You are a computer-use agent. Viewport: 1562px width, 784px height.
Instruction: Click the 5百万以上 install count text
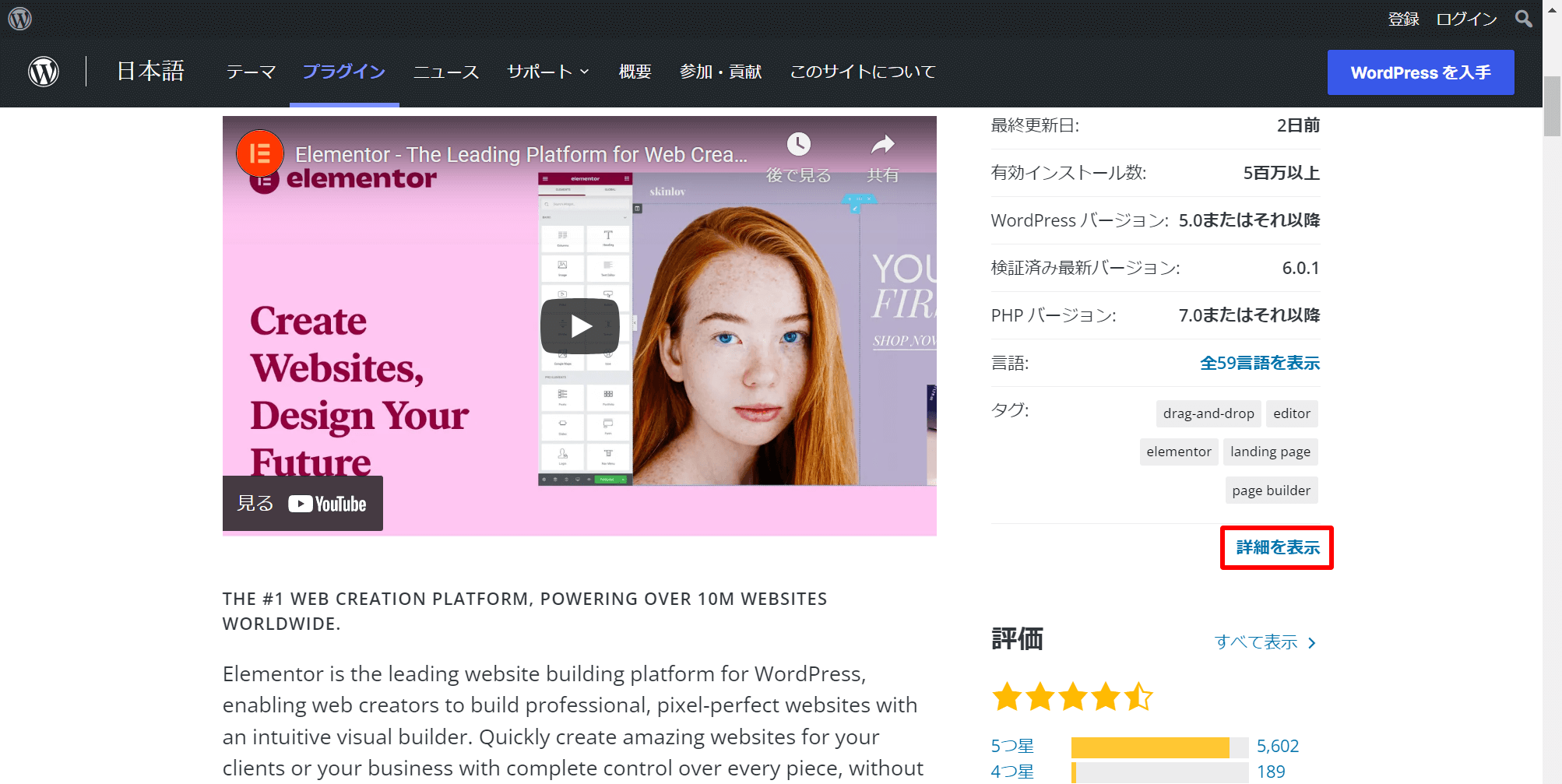coord(1282,173)
